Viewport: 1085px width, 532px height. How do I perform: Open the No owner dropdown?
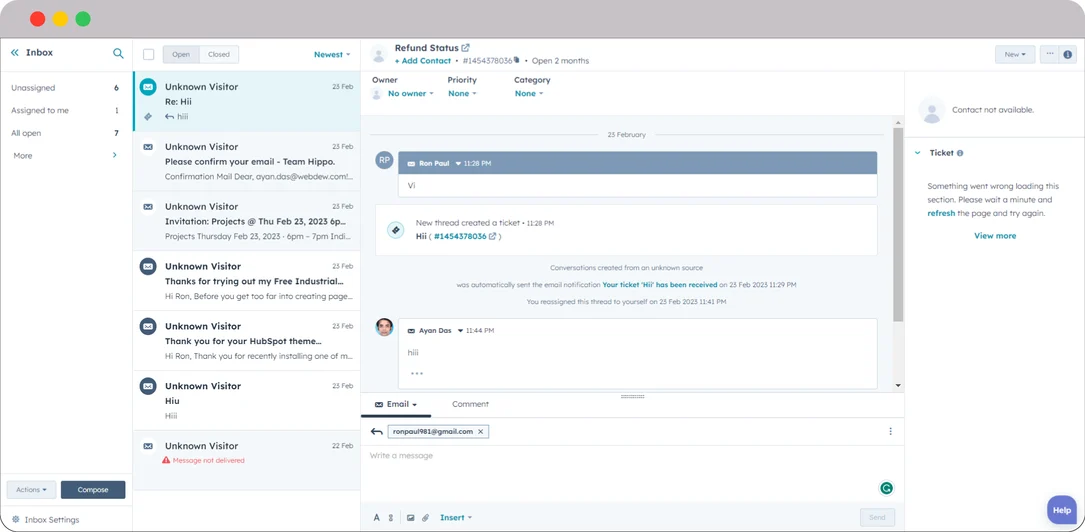click(x=410, y=93)
